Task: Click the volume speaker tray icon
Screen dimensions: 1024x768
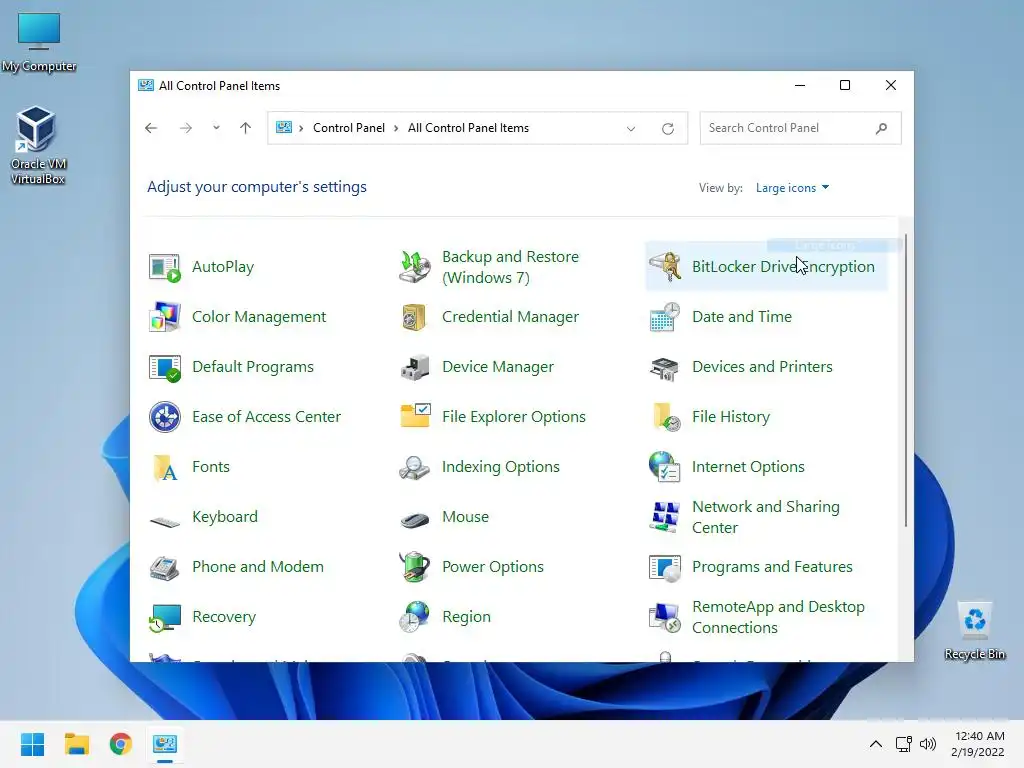Action: click(927, 744)
